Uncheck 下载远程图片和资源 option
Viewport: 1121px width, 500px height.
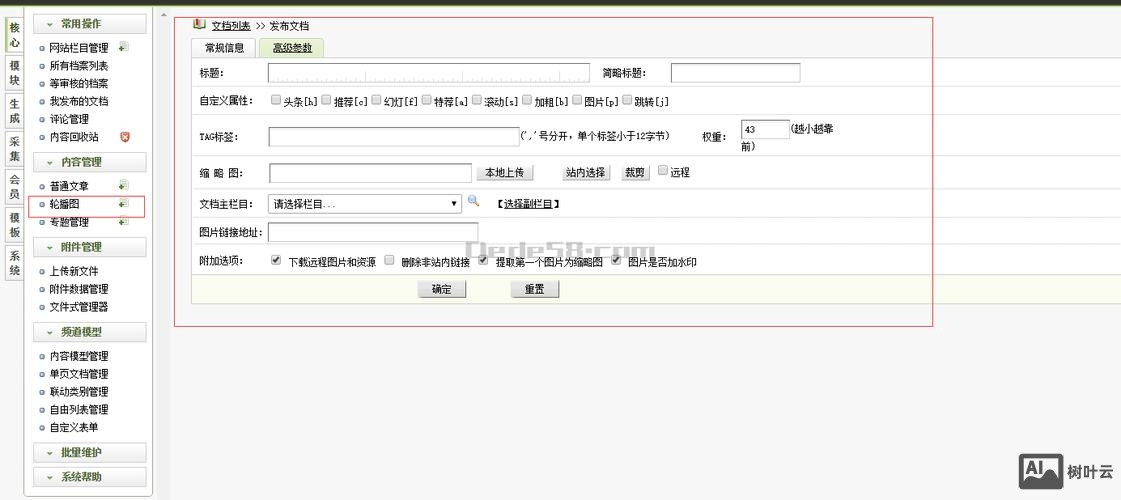276,260
